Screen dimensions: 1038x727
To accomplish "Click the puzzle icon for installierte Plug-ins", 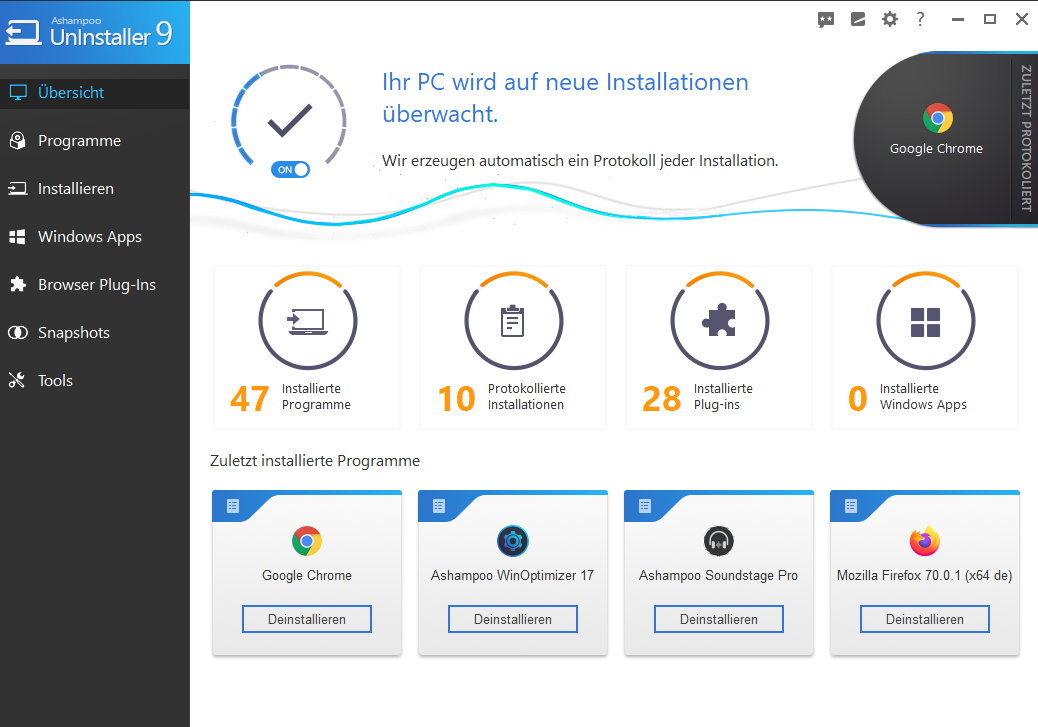I will (719, 321).
